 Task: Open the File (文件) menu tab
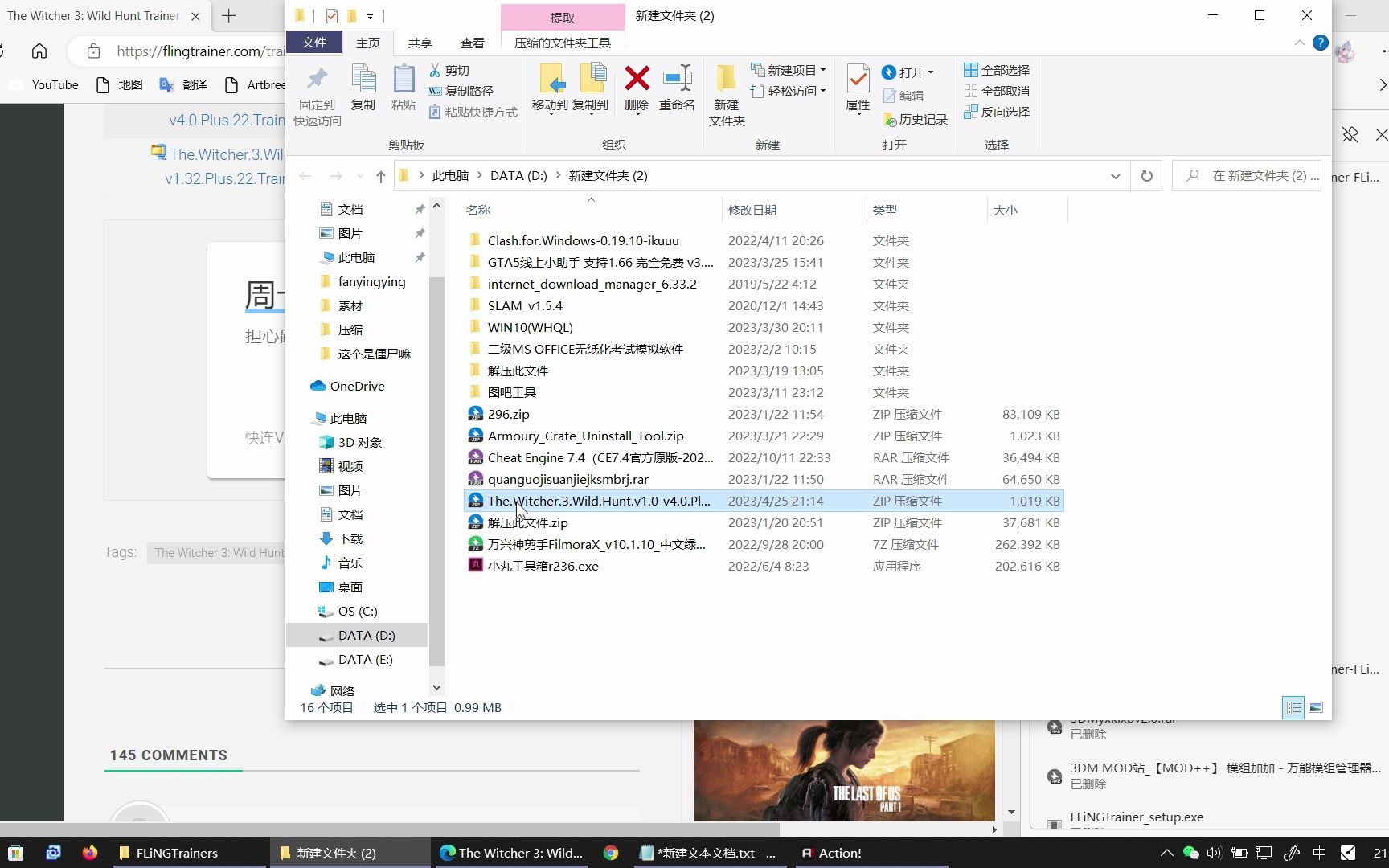(x=314, y=43)
